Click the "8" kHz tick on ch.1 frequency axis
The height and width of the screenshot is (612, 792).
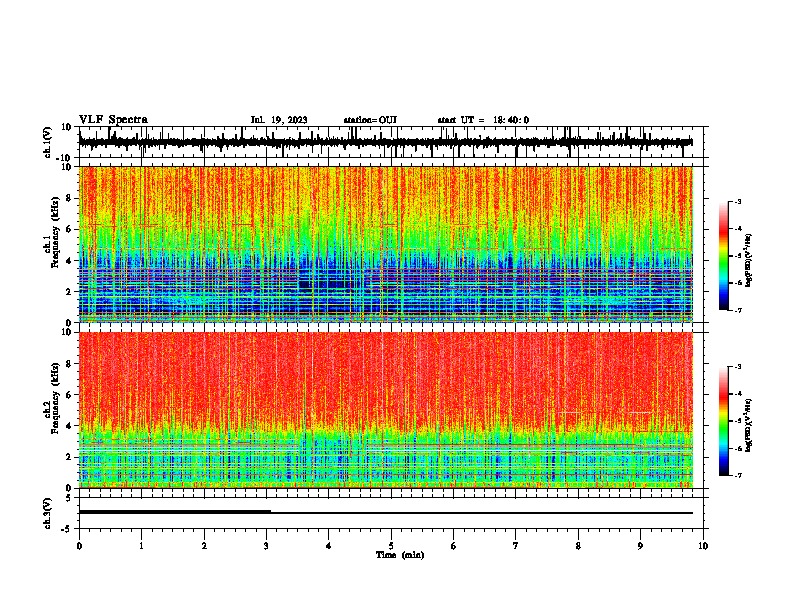click(70, 198)
